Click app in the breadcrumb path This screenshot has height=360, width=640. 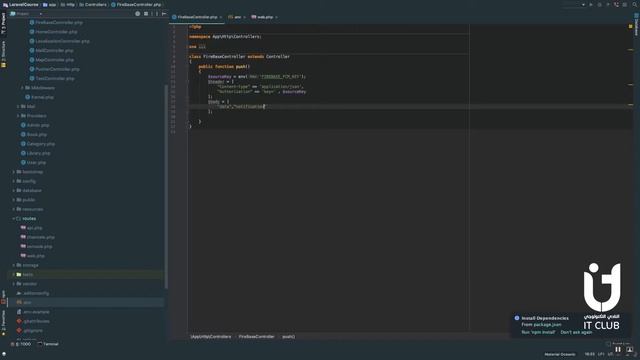point(49,4)
